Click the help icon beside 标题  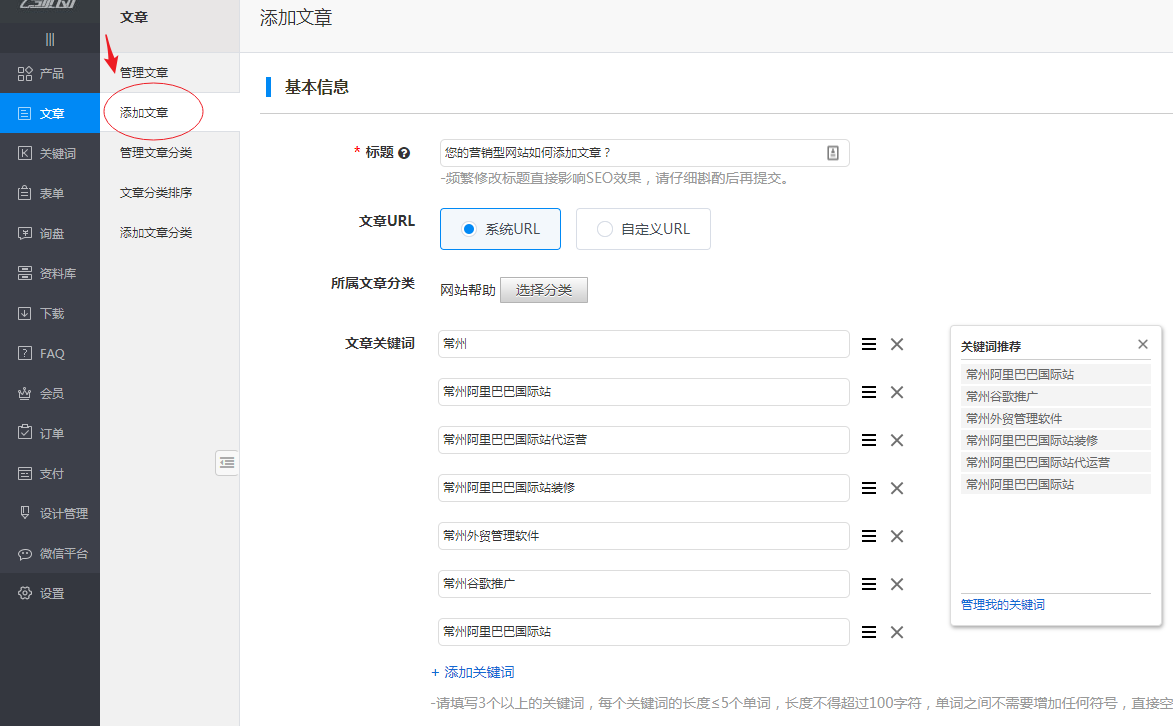(x=404, y=153)
